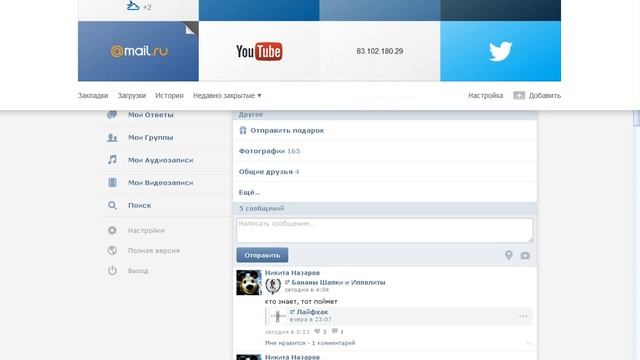Expand the Ещё.. row
This screenshot has width=640, height=360.
pos(385,192)
